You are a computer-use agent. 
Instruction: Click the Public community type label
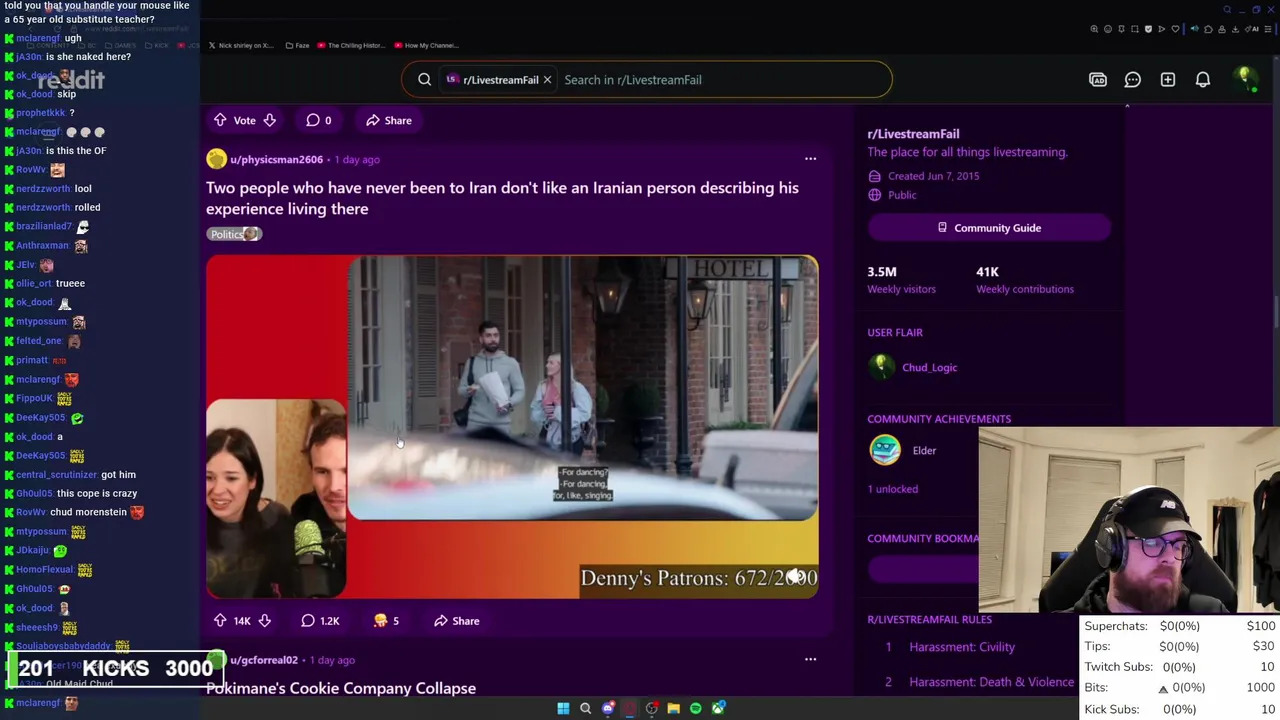pyautogui.click(x=901, y=195)
